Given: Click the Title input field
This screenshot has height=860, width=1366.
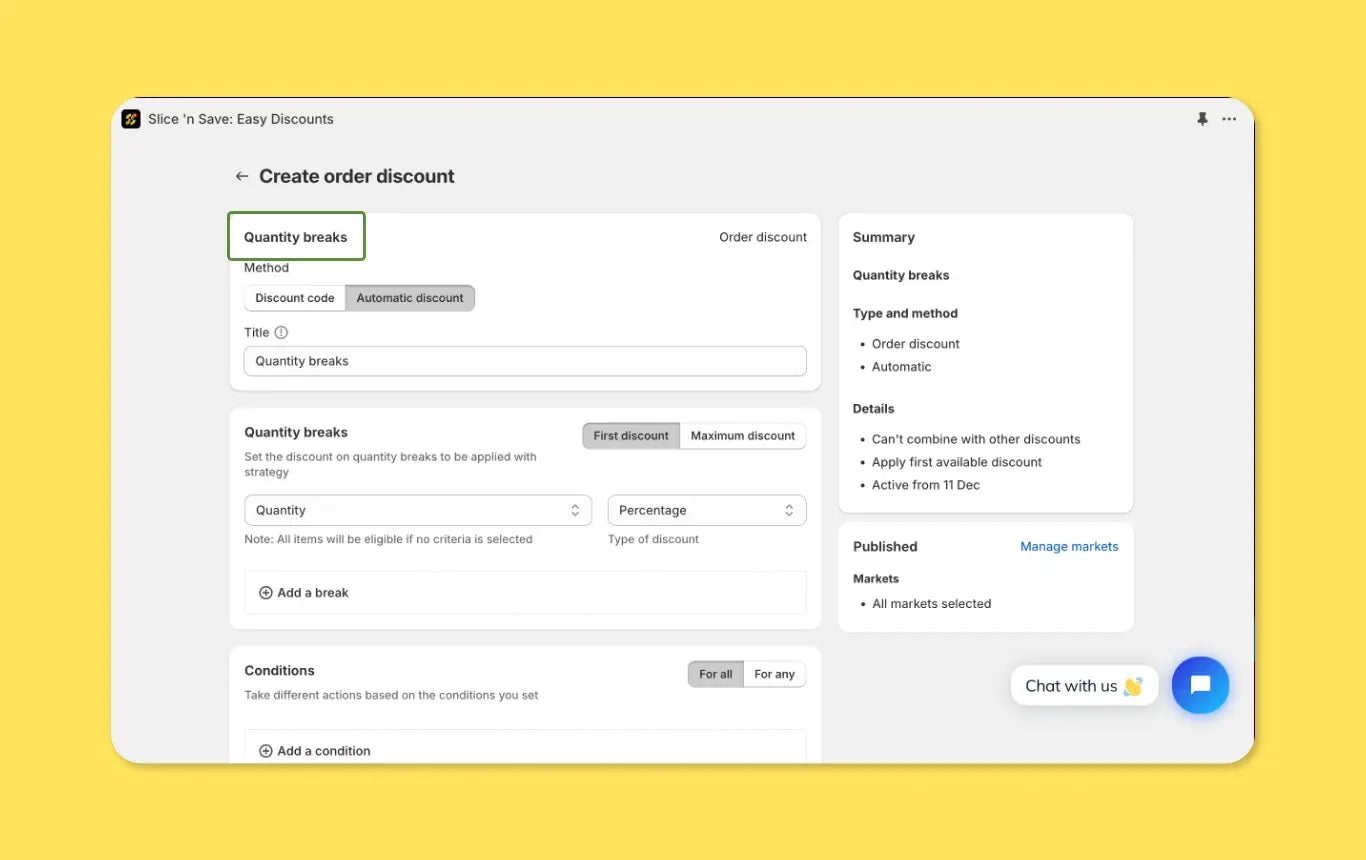Looking at the screenshot, I should (x=525, y=361).
